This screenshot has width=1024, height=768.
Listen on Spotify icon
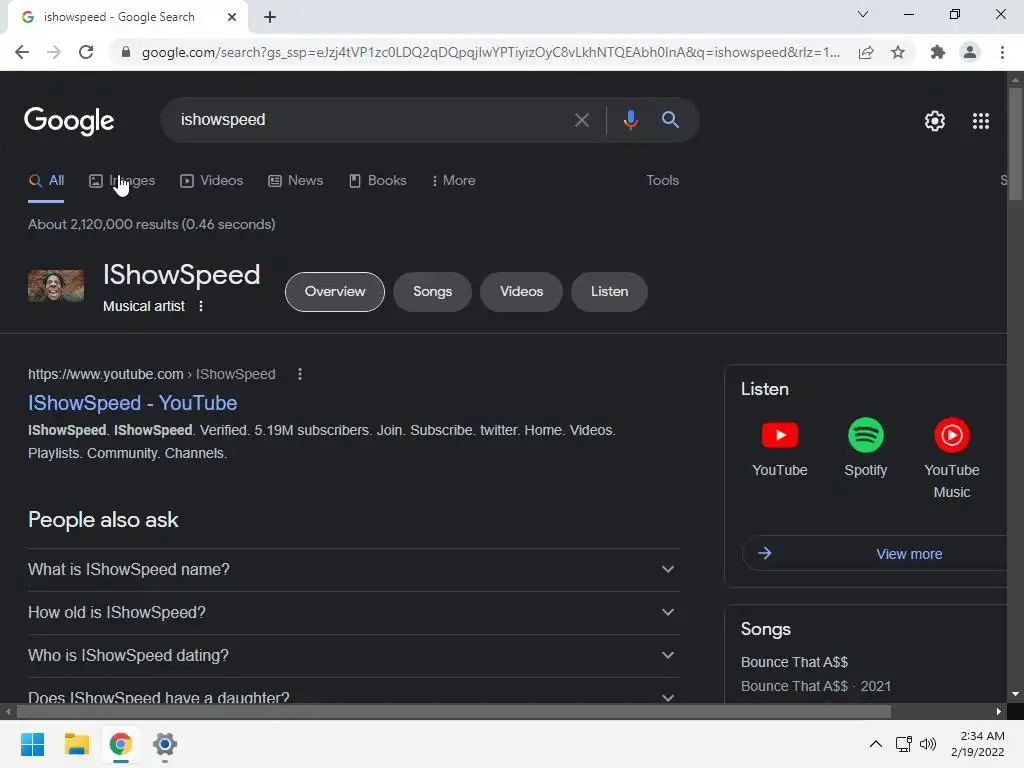point(865,435)
